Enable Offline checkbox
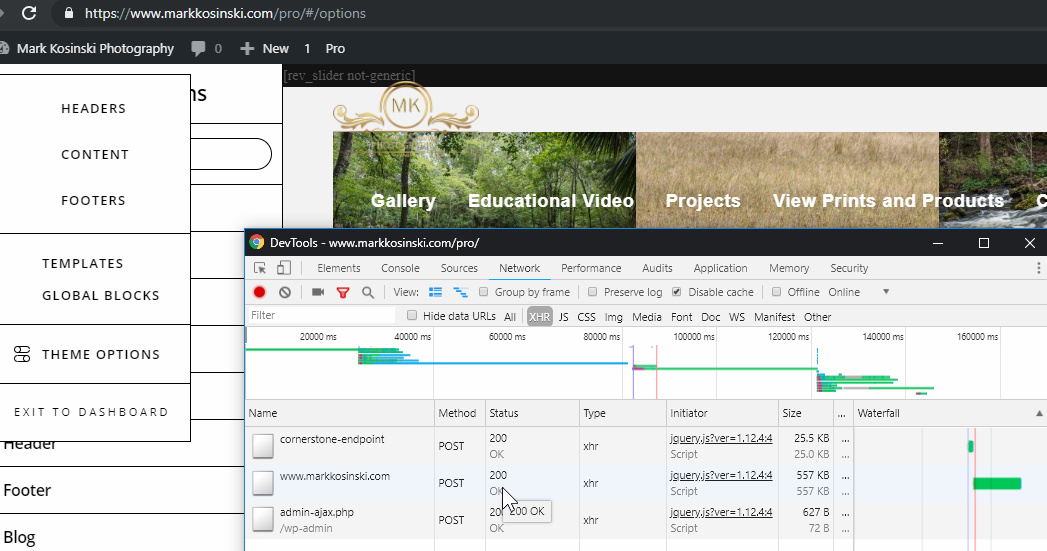Screen dimensions: 1047x551 [776, 292]
